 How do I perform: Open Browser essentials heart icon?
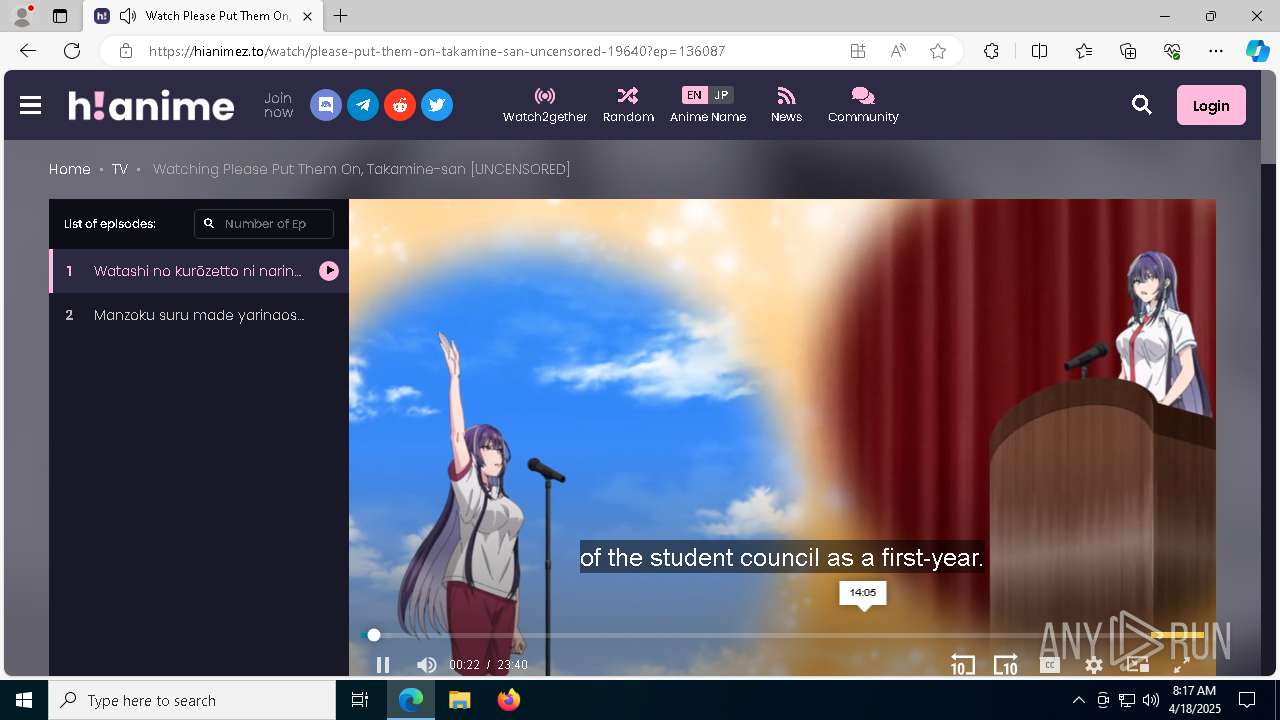[1172, 51]
